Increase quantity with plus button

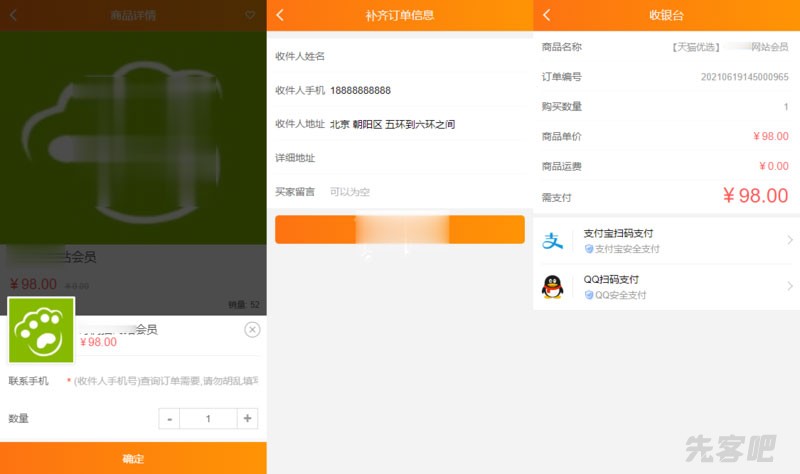[247, 418]
